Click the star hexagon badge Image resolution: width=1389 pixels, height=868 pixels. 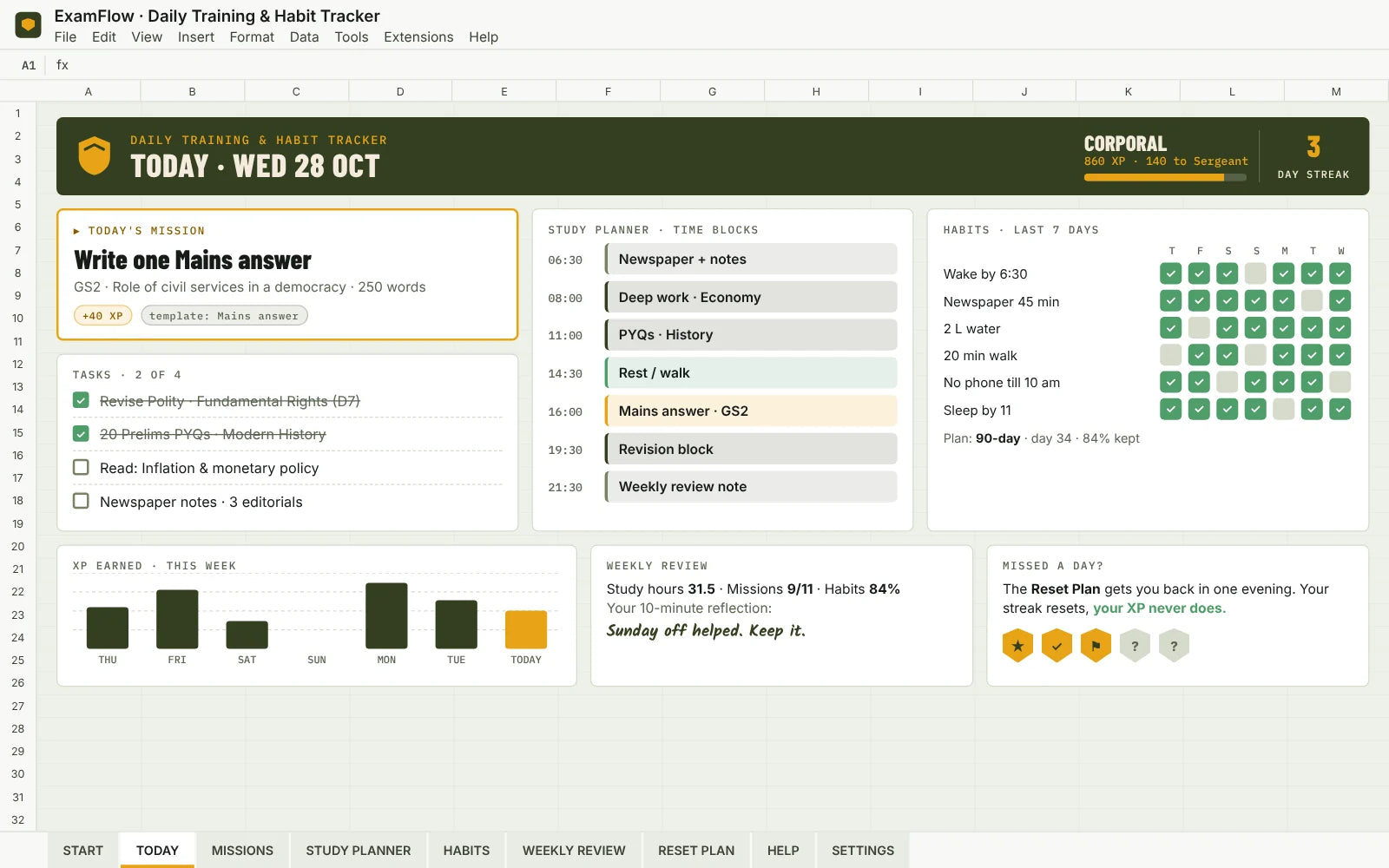(1017, 646)
